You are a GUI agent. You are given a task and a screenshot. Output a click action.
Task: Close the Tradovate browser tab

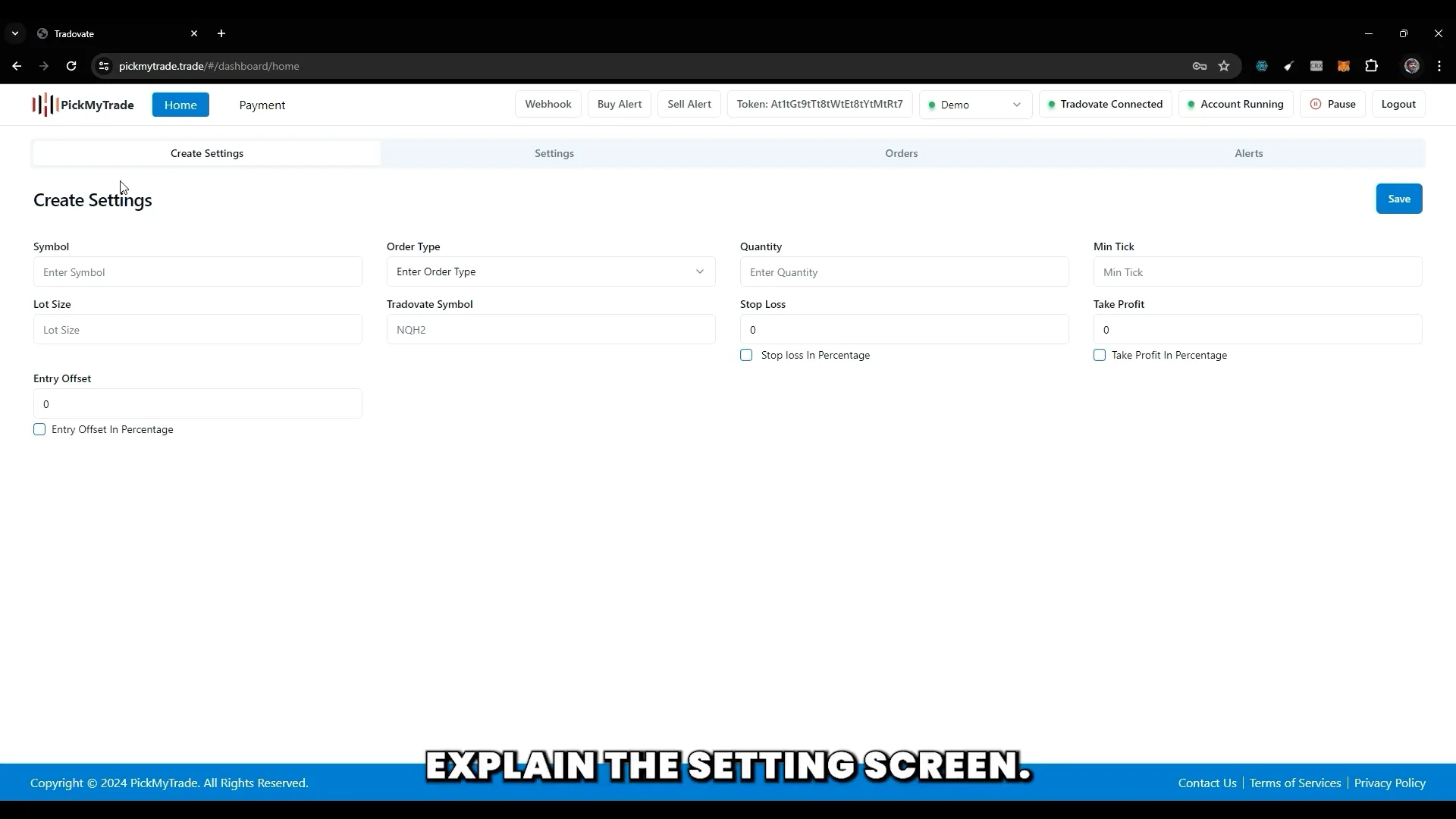pyautogui.click(x=194, y=33)
